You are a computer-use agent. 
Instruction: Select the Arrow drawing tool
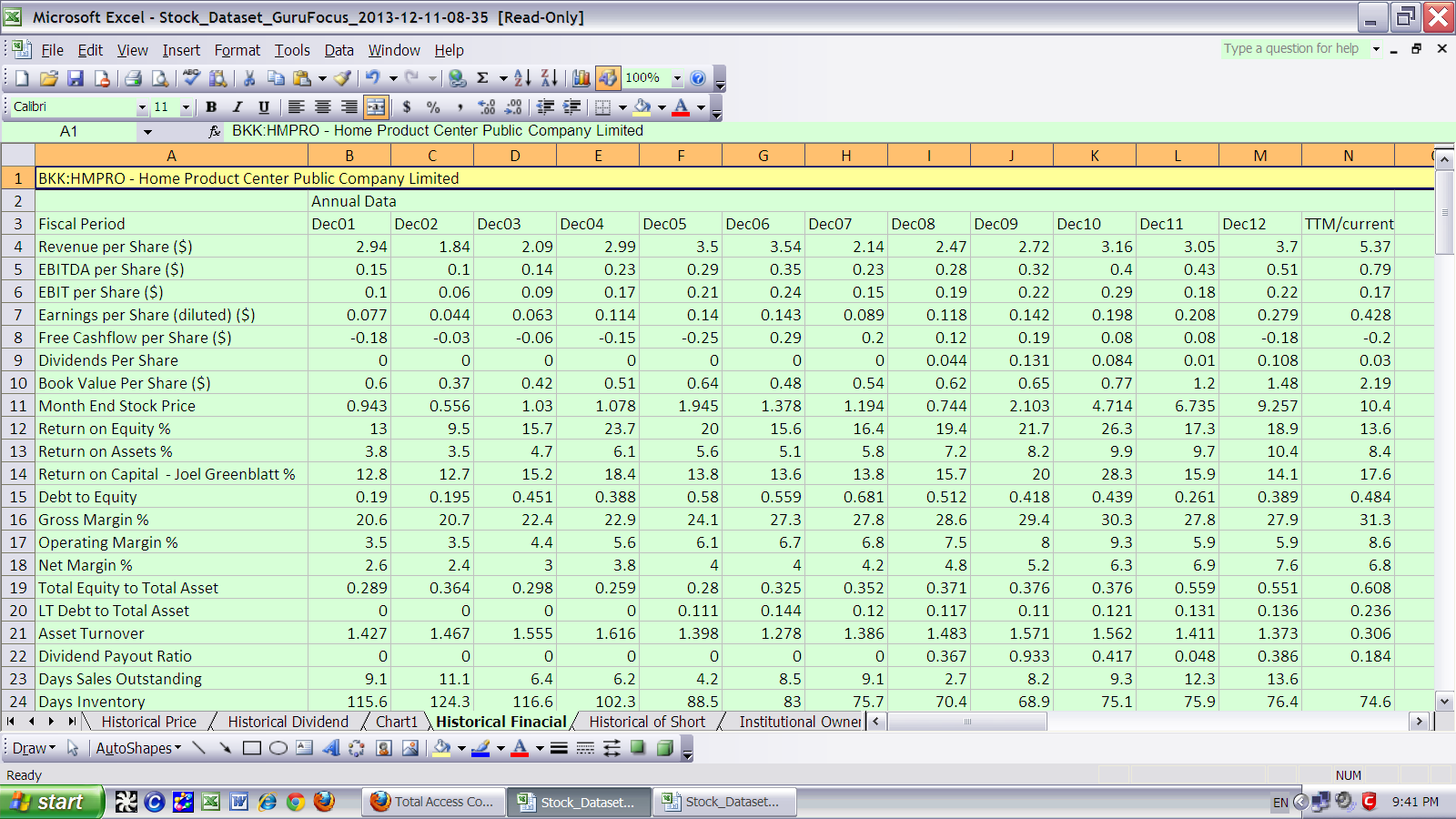tap(225, 748)
